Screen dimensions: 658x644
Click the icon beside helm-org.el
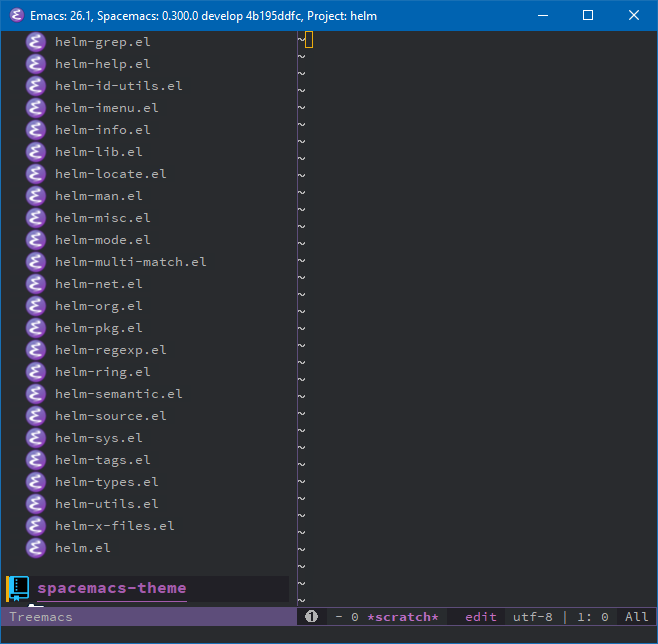[x=36, y=306]
